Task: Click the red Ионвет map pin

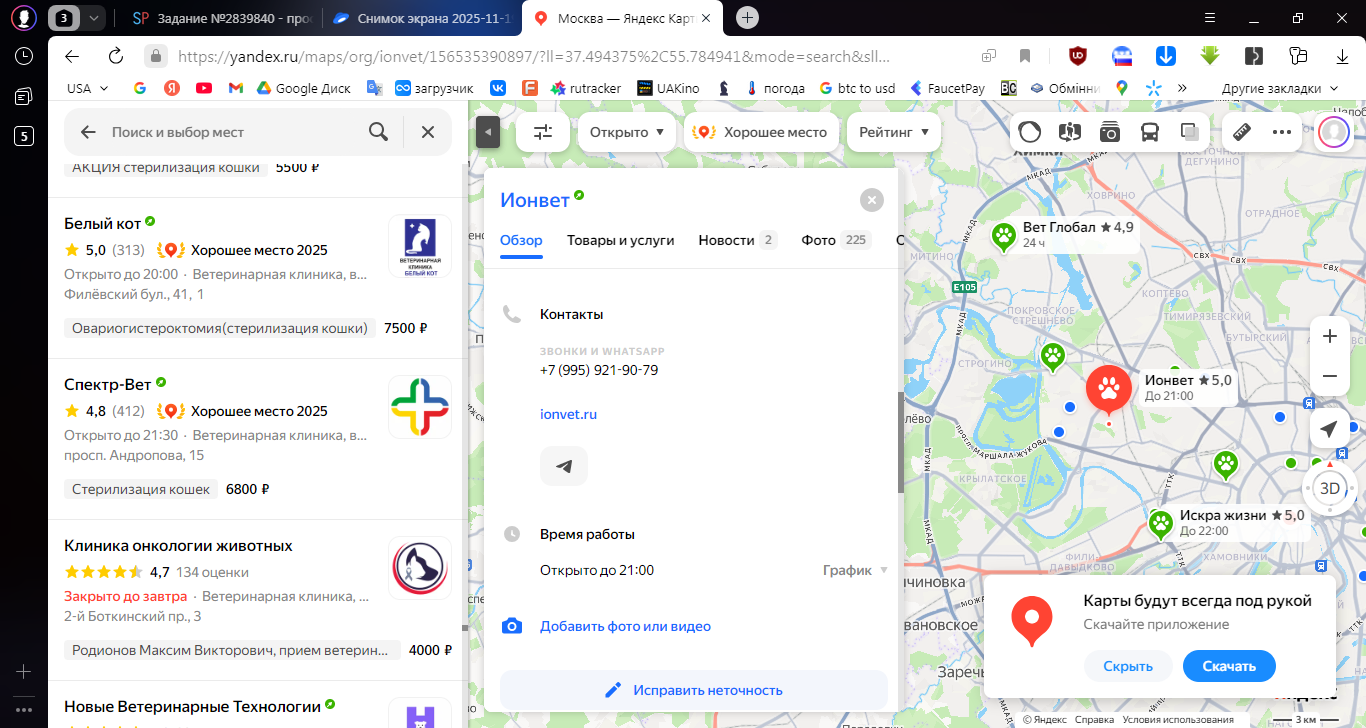Action: pos(1108,390)
